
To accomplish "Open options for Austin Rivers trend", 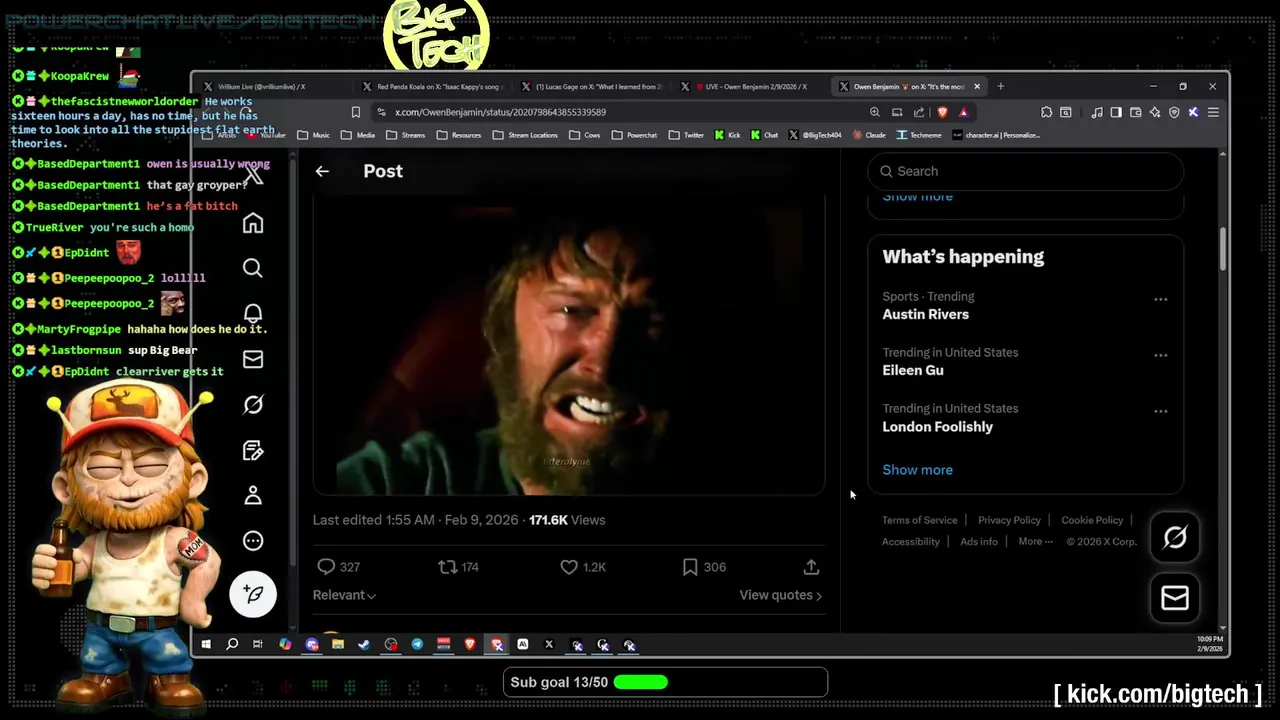I will [x=1161, y=299].
